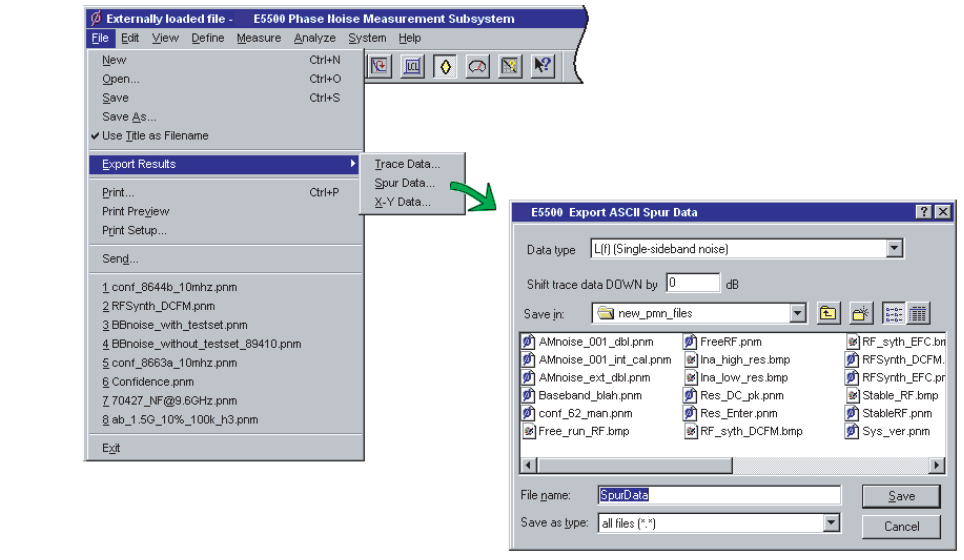The height and width of the screenshot is (560, 964).
Task: Open the Define menu
Action: (208, 38)
